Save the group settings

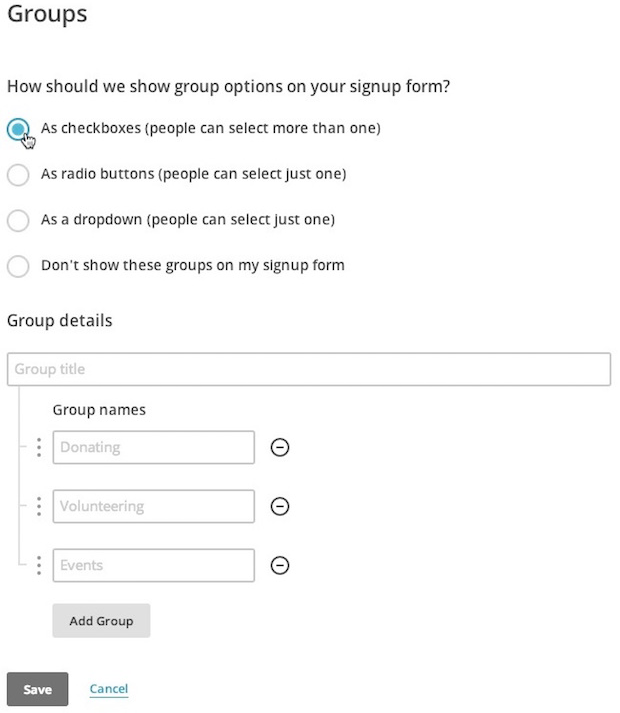point(38,689)
